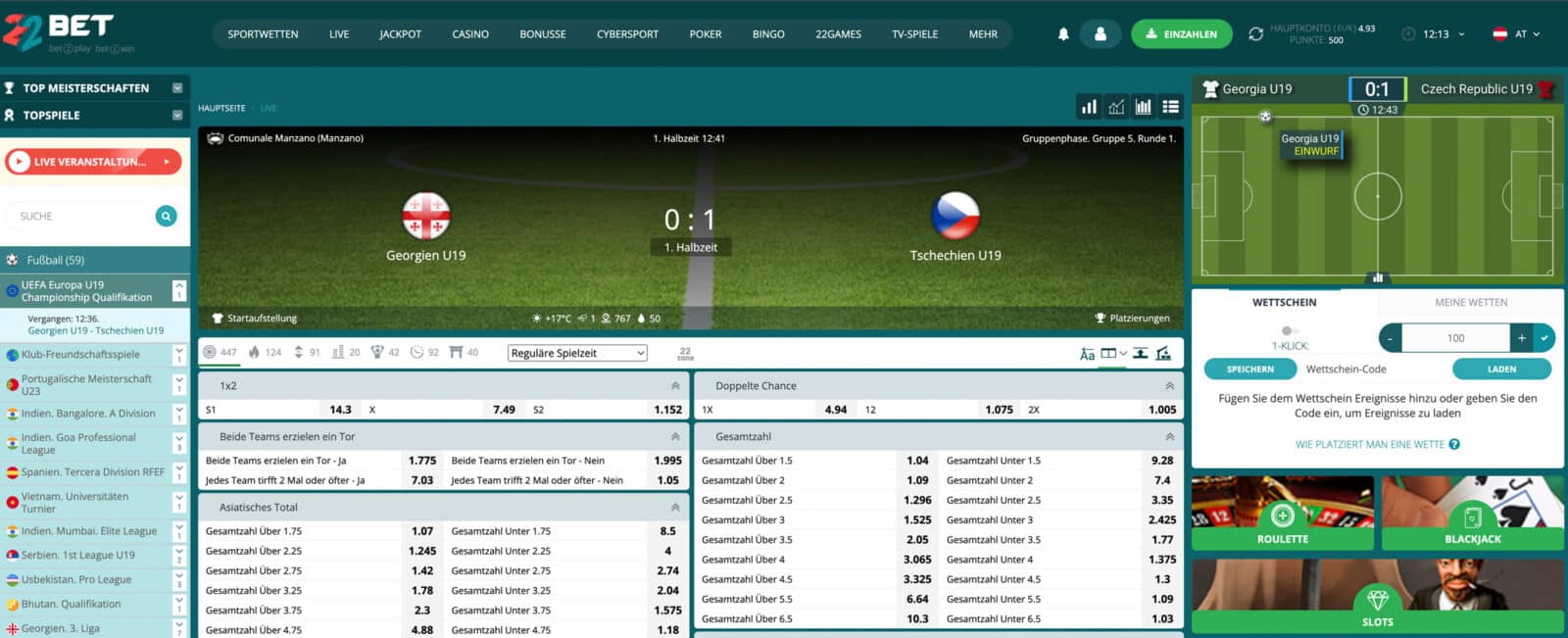Collapse the 1x2 market panel

tap(675, 385)
